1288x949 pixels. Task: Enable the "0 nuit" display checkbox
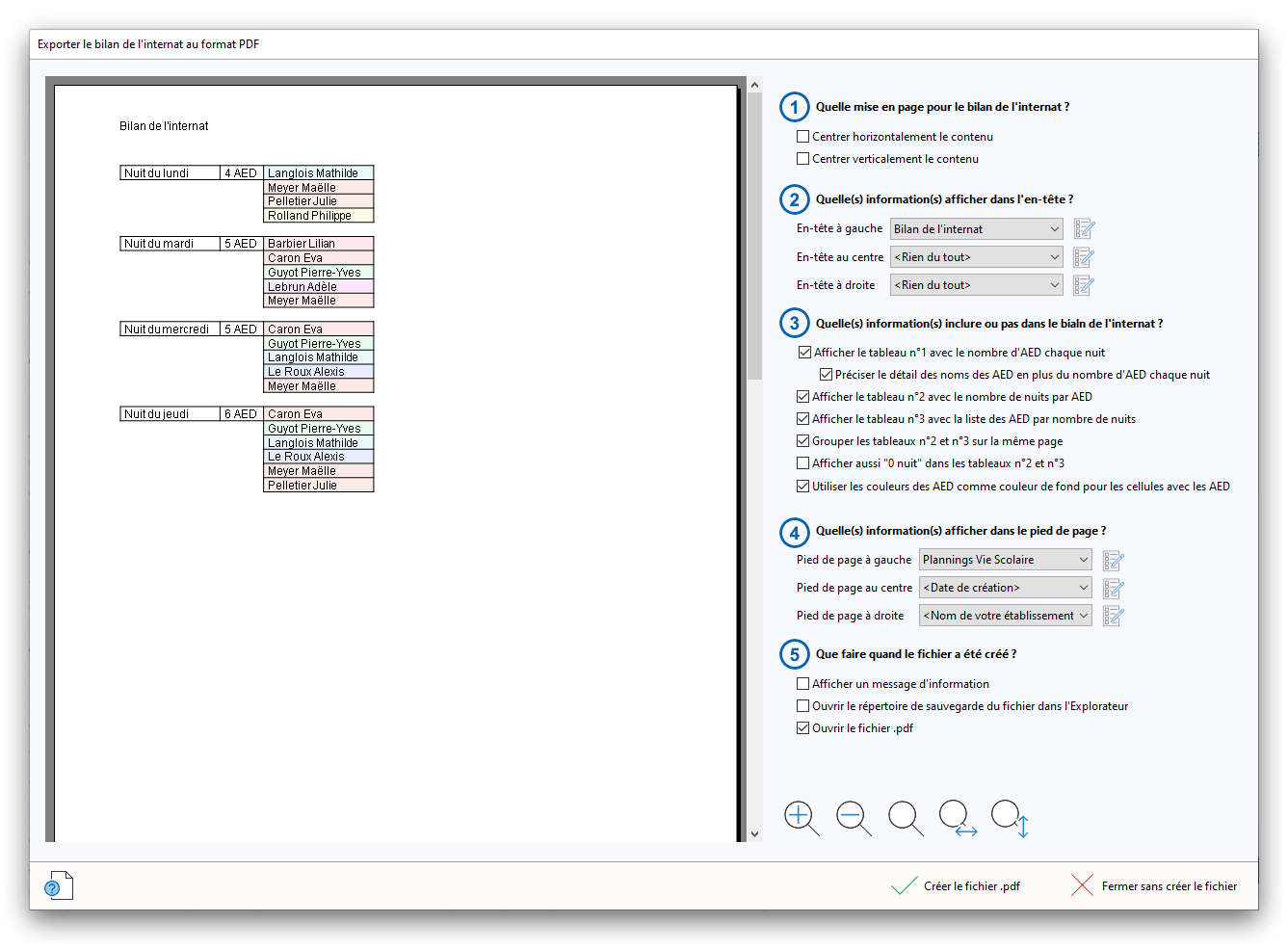coord(803,463)
